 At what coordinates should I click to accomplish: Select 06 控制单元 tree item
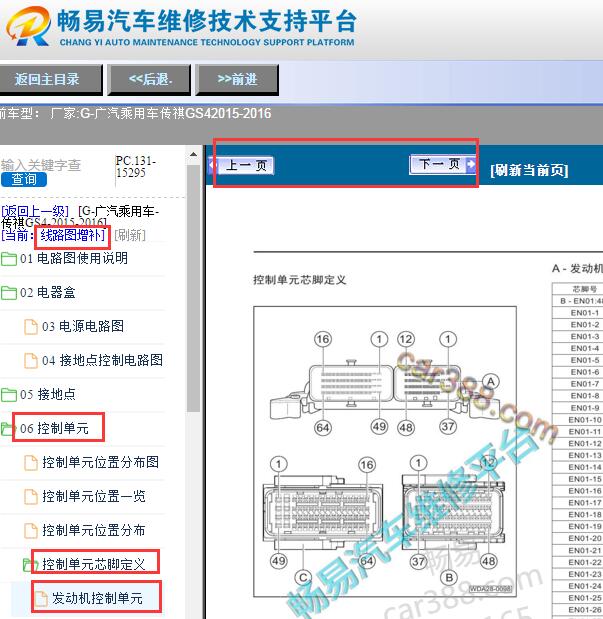54,428
